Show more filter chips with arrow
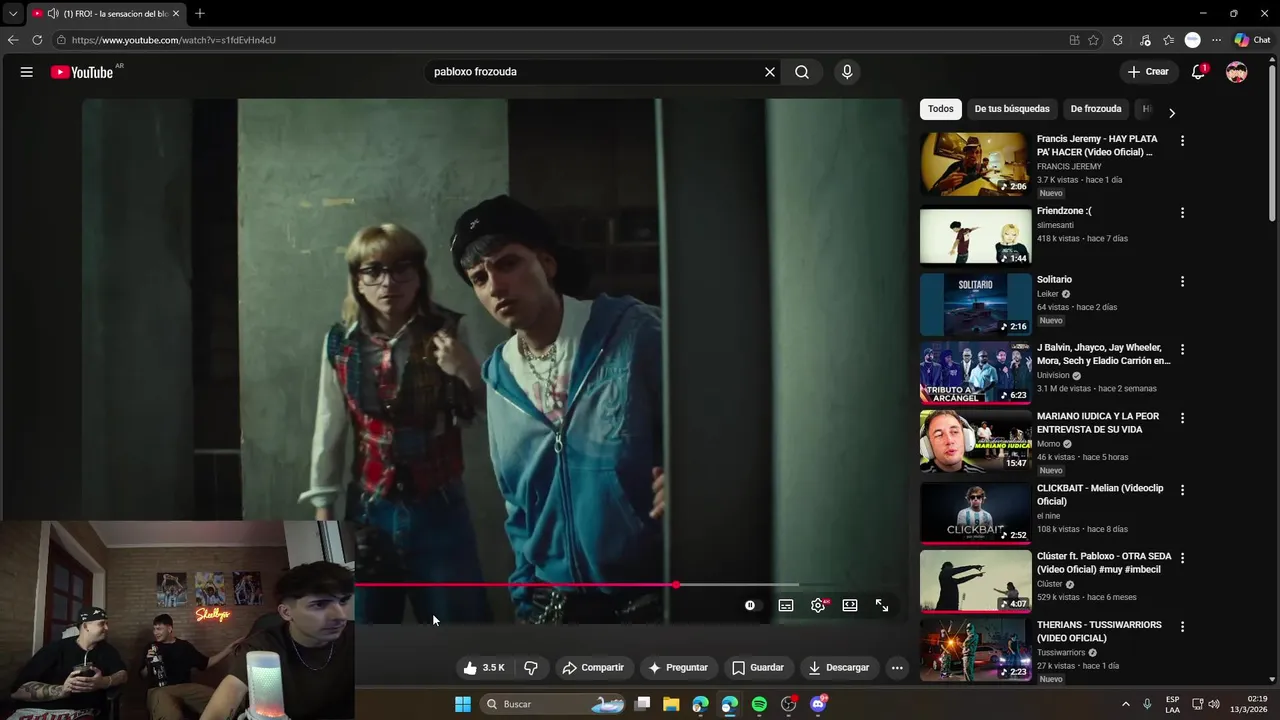Viewport: 1280px width, 720px height. [x=1171, y=112]
